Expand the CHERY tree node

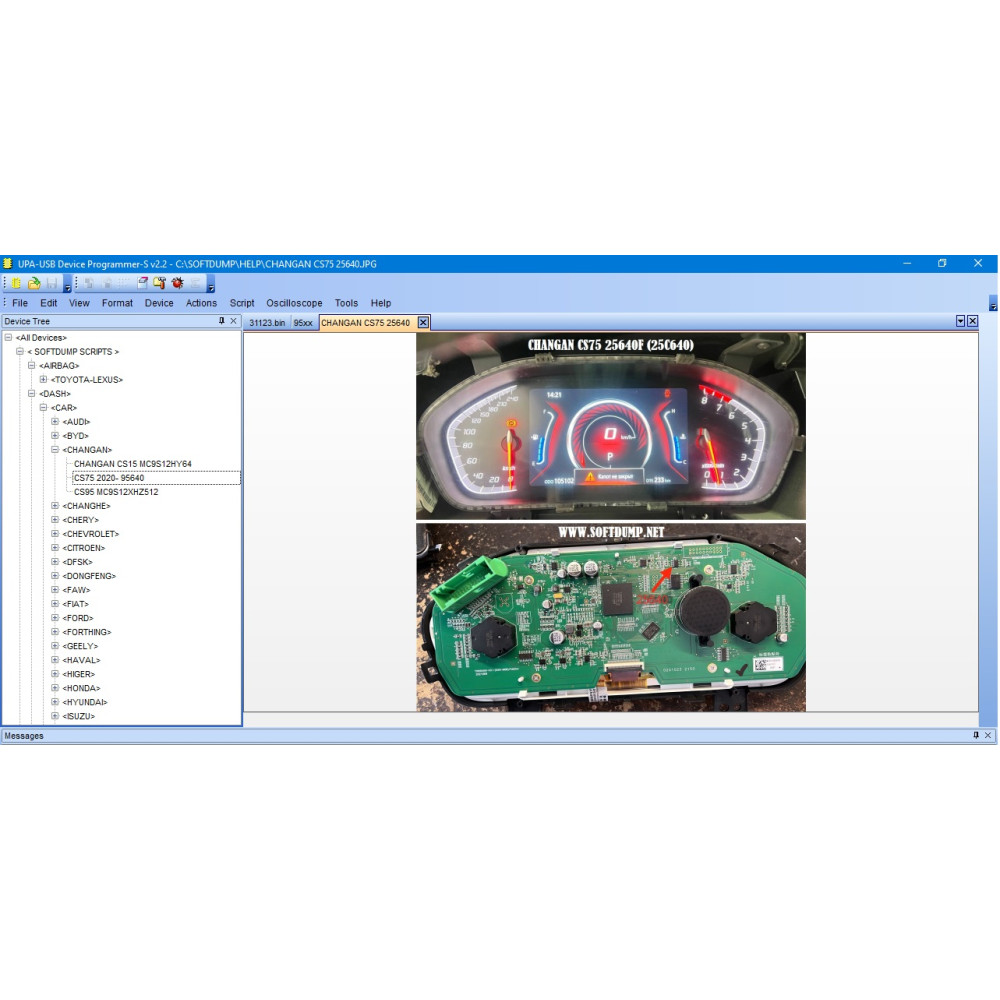click(55, 520)
